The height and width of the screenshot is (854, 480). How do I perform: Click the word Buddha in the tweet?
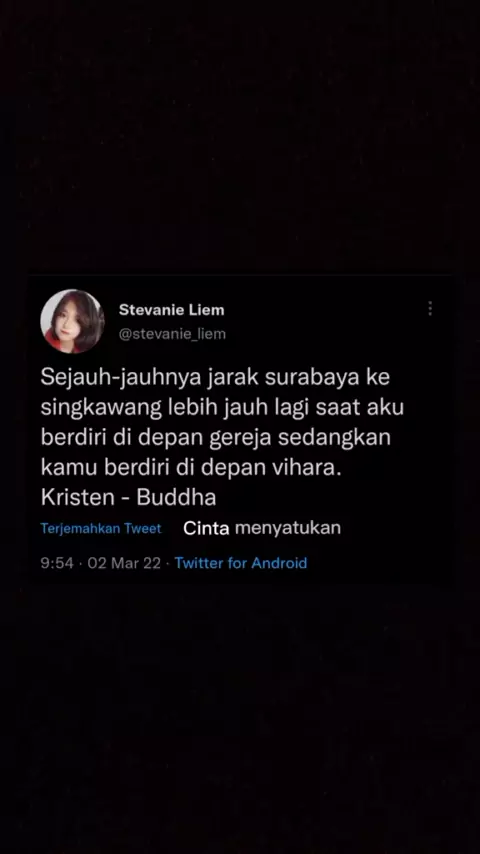point(176,498)
